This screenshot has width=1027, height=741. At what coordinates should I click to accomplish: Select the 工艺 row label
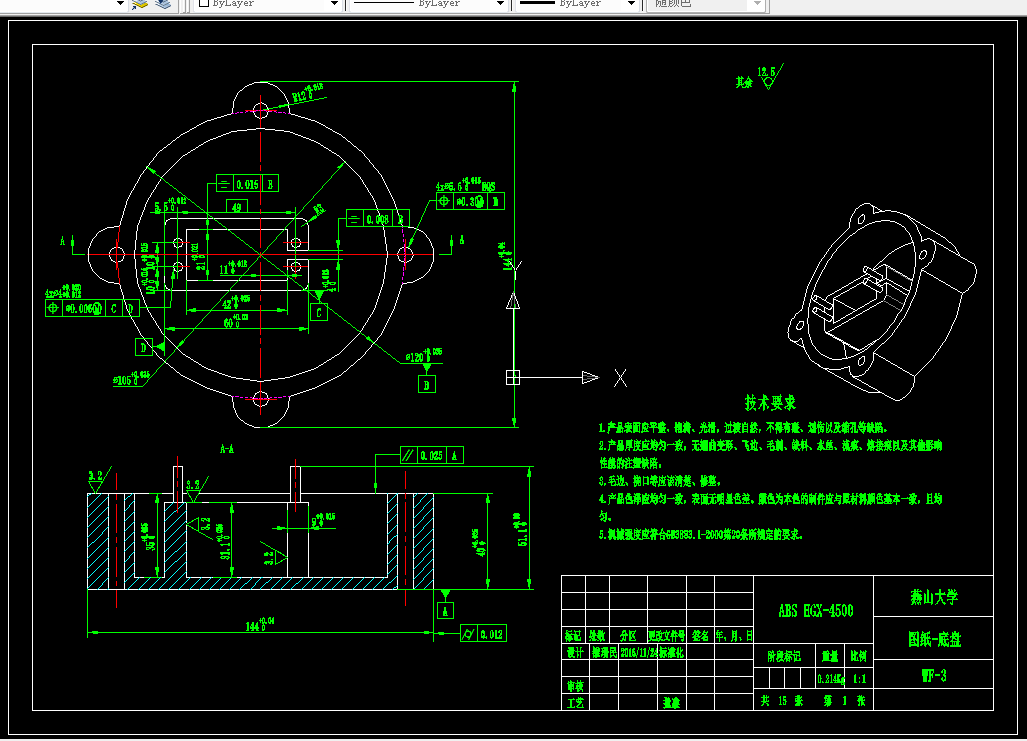(574, 702)
